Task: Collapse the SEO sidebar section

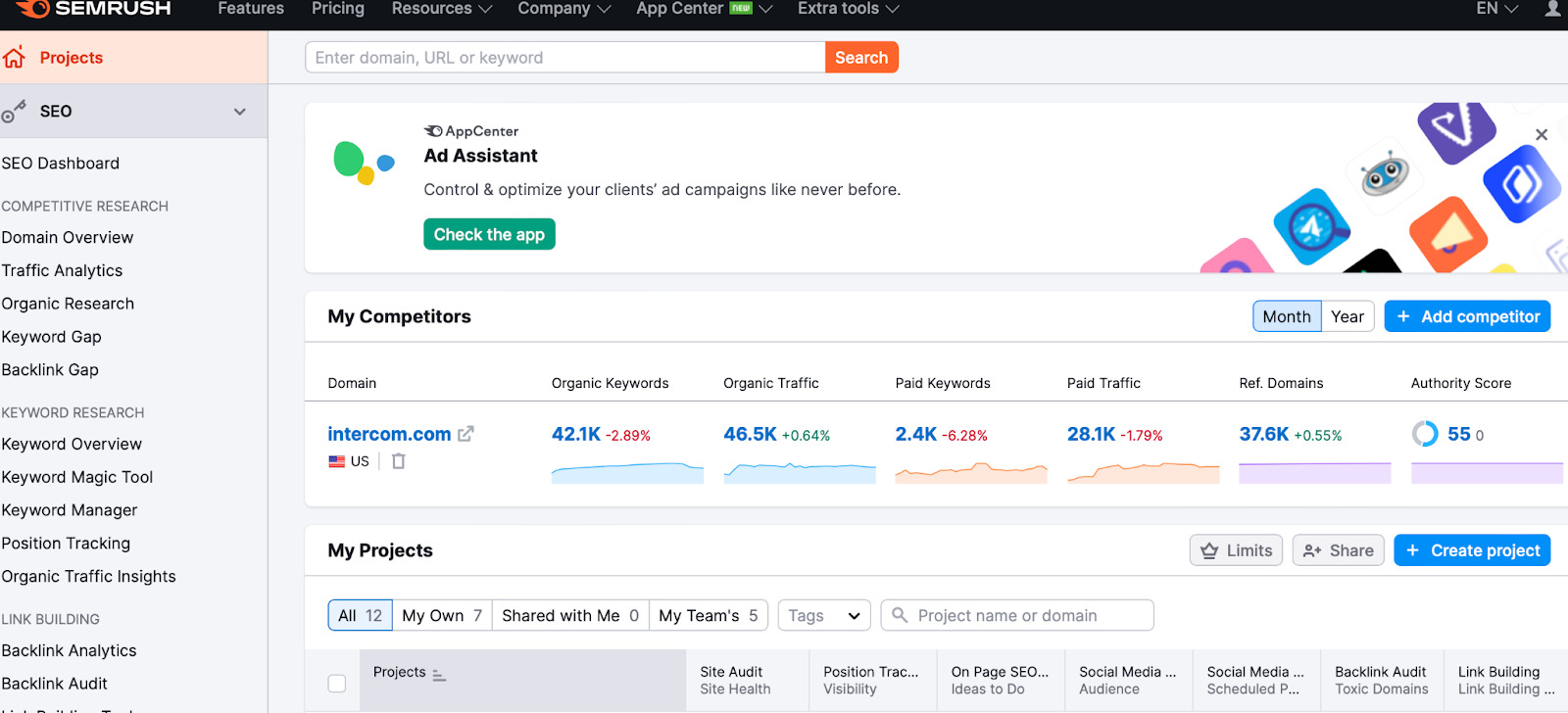Action: point(240,112)
